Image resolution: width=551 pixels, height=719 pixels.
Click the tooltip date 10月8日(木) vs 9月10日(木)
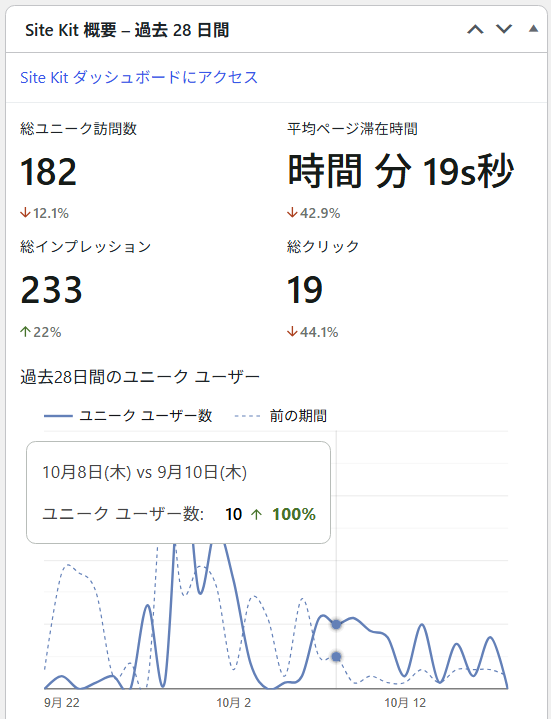pos(144,472)
